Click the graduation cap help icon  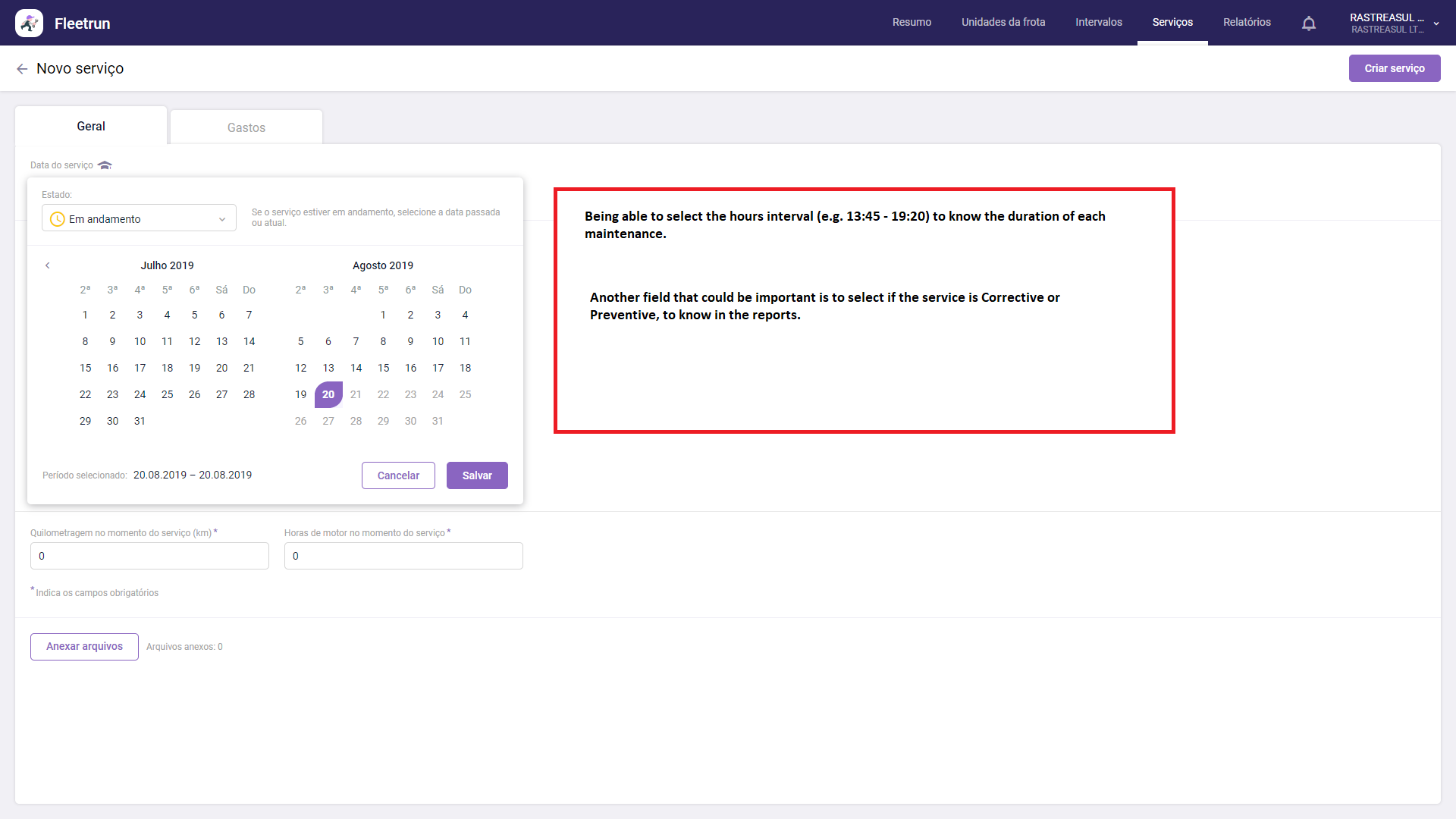click(x=105, y=165)
